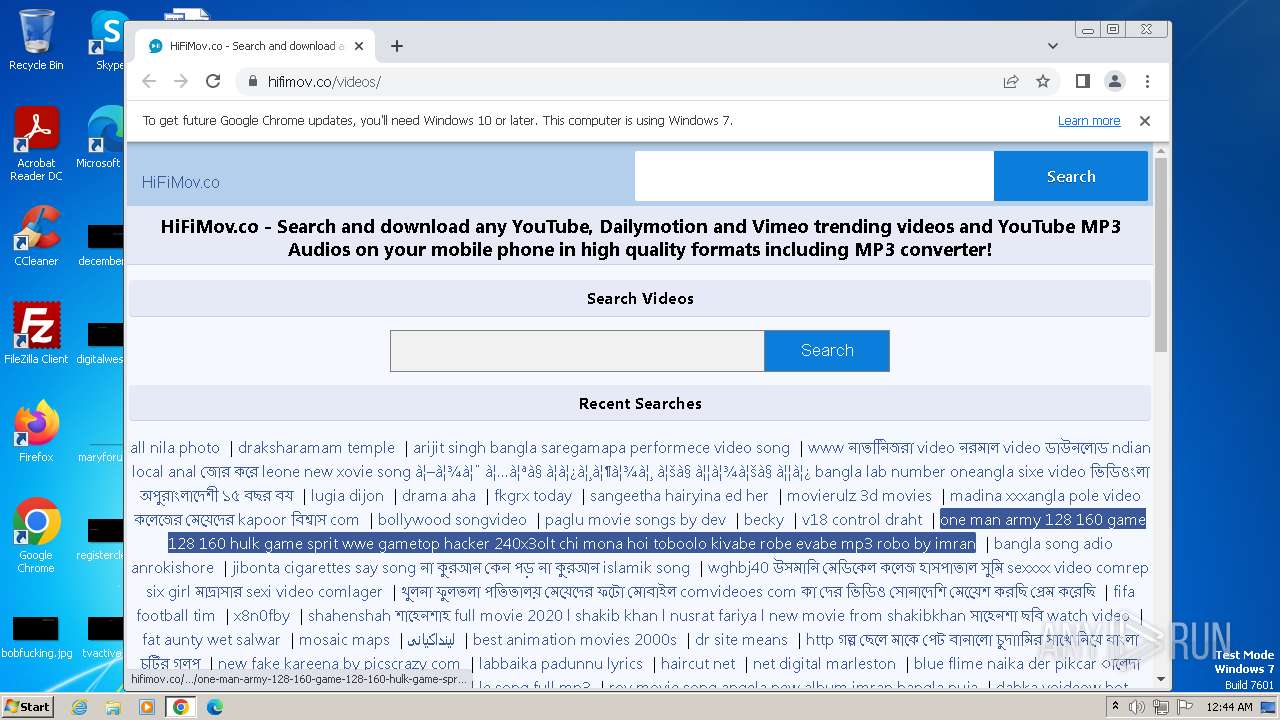Open 'draksharamam temple' search link
The width and height of the screenshot is (1280, 720).
click(316, 448)
